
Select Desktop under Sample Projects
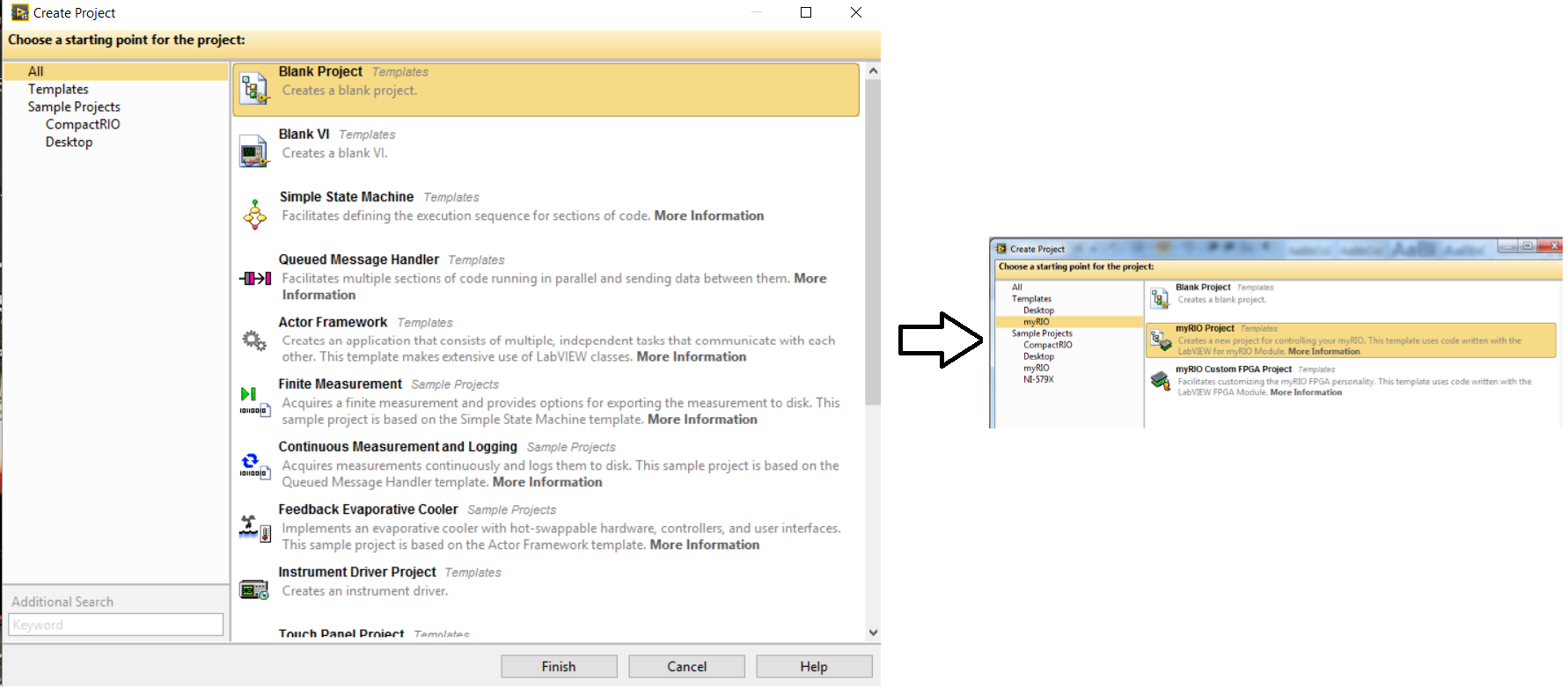69,142
